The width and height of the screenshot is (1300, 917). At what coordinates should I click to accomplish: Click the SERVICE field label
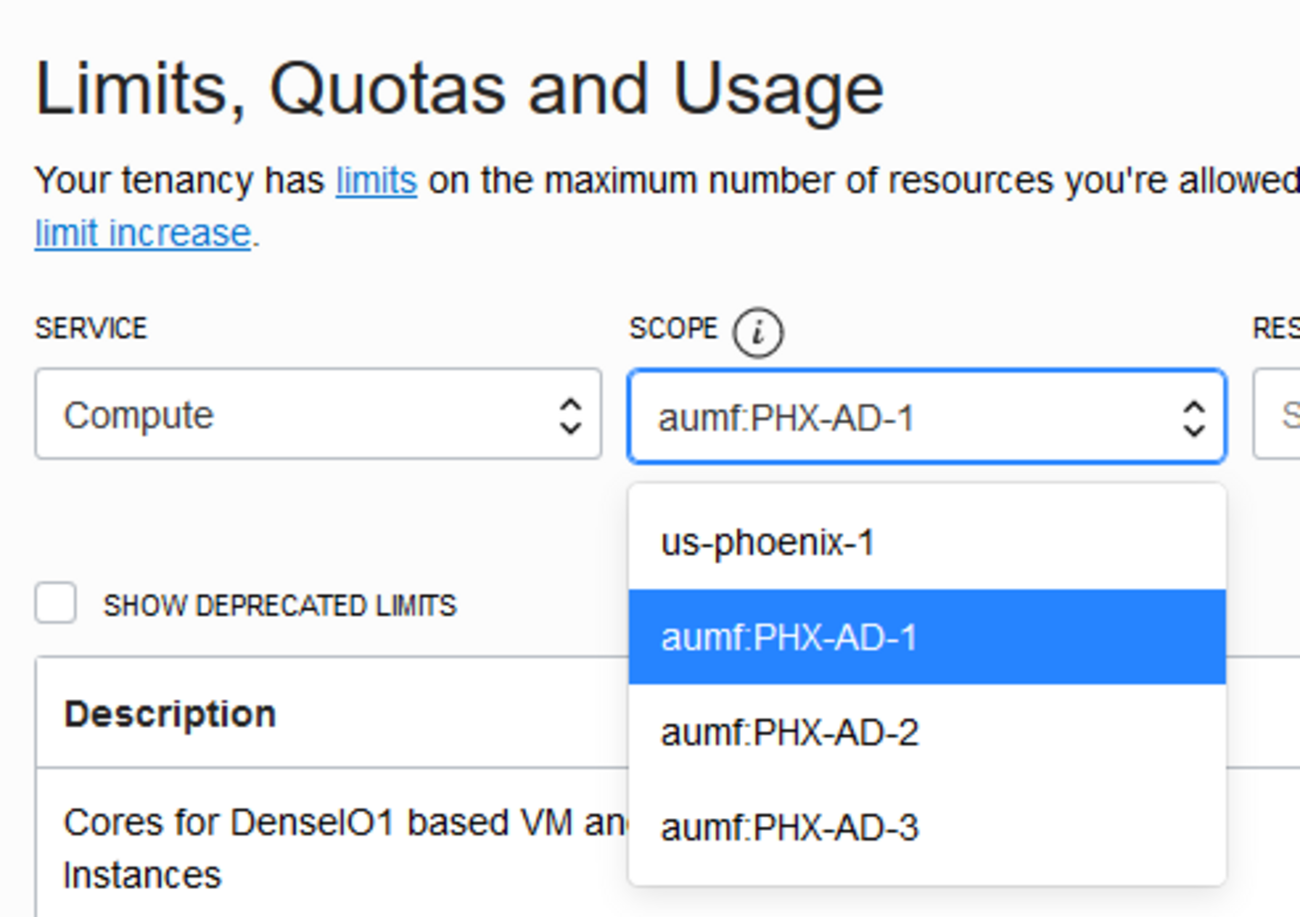click(91, 329)
